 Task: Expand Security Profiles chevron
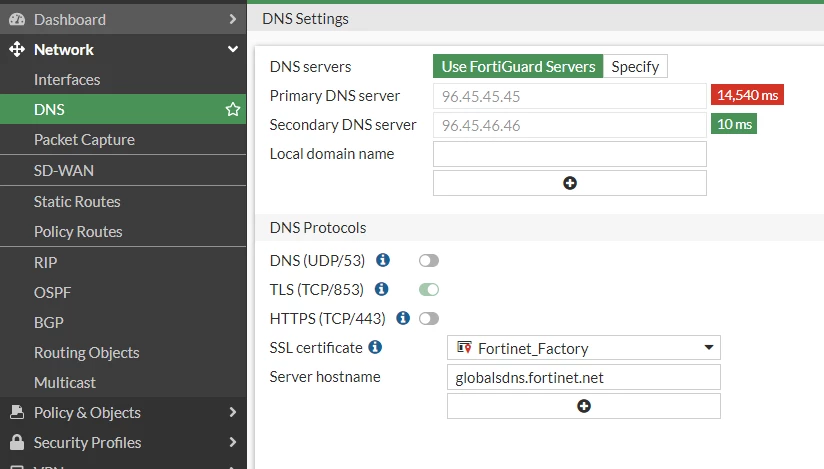tap(233, 442)
